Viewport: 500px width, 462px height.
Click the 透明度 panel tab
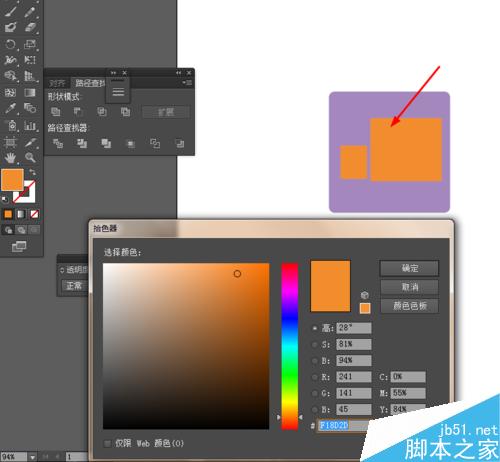coord(77,270)
